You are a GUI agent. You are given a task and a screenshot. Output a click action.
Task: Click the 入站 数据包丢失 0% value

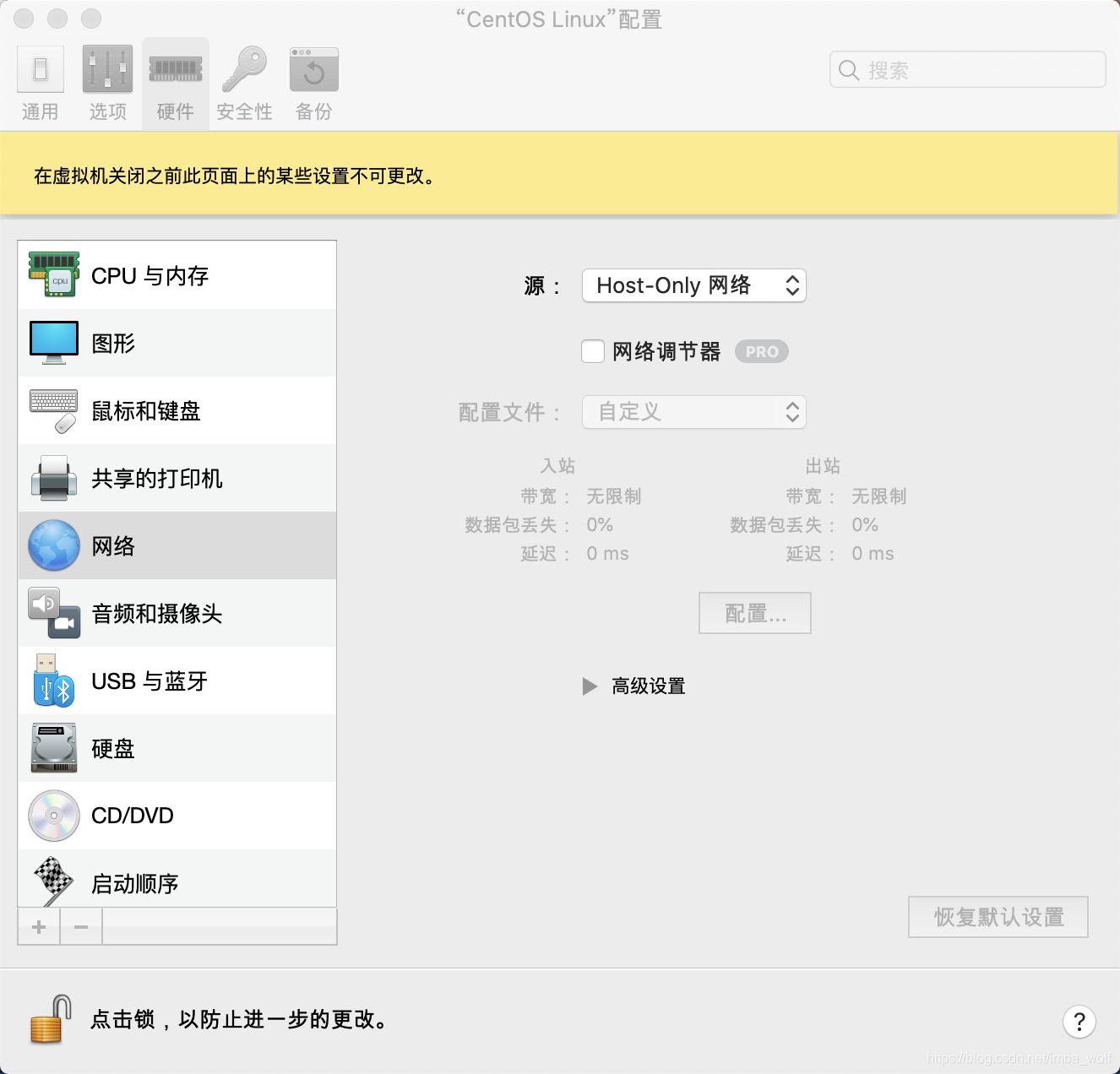(x=600, y=525)
